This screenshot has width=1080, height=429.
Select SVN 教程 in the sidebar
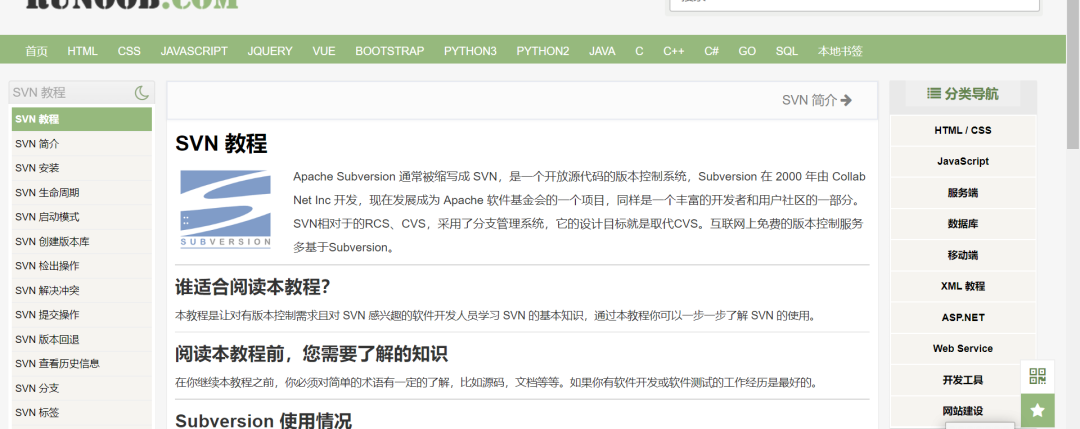81,119
